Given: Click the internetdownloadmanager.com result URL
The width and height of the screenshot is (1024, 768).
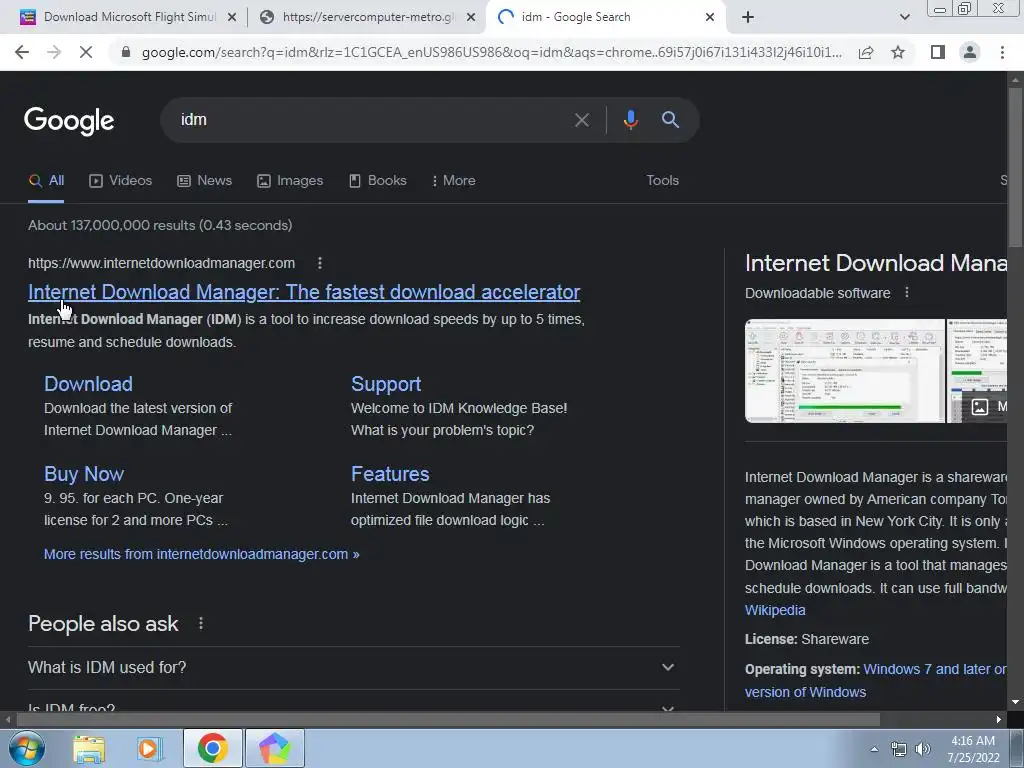Looking at the screenshot, I should click(161, 263).
